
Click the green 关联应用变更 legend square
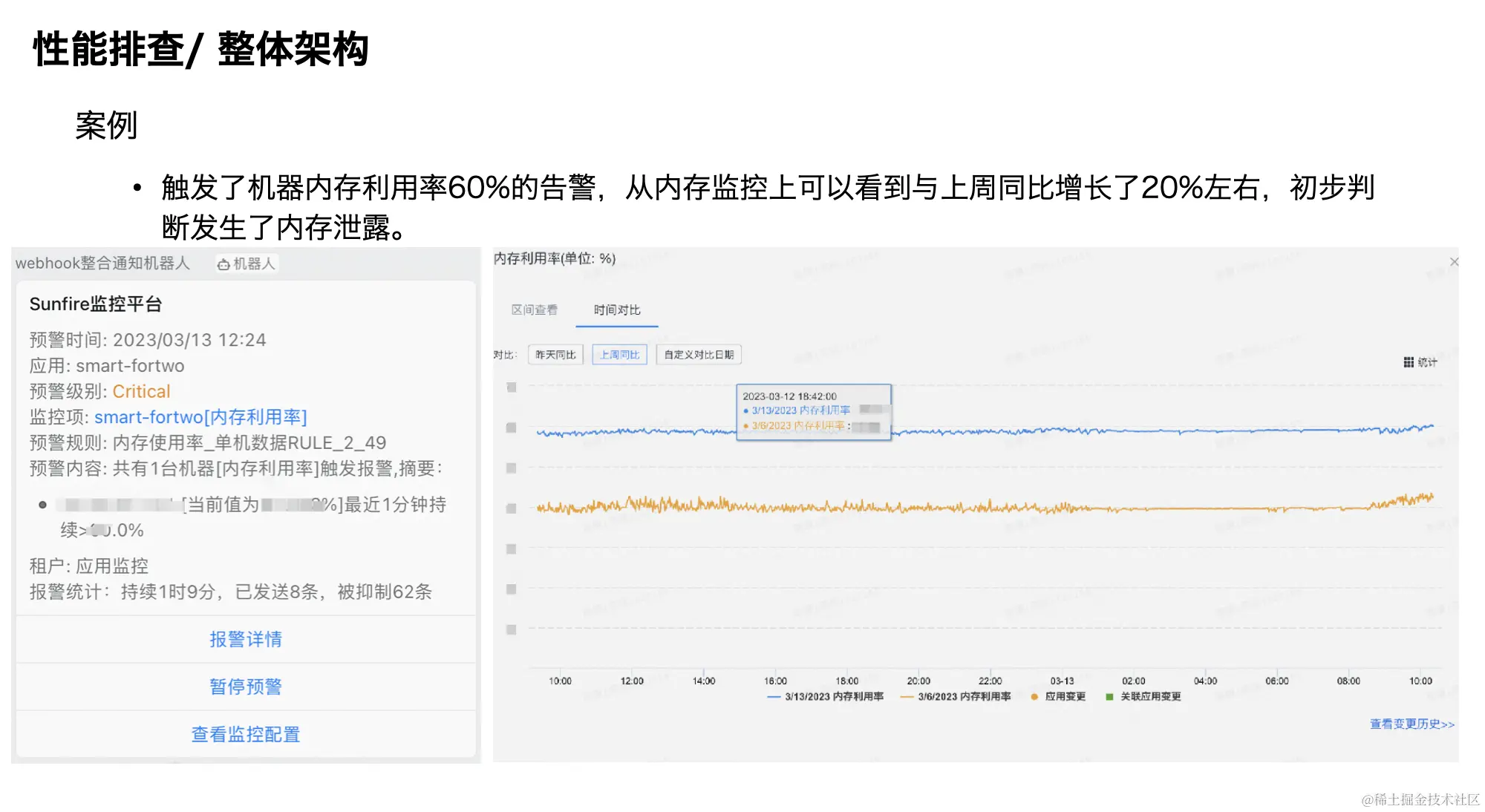point(1109,697)
